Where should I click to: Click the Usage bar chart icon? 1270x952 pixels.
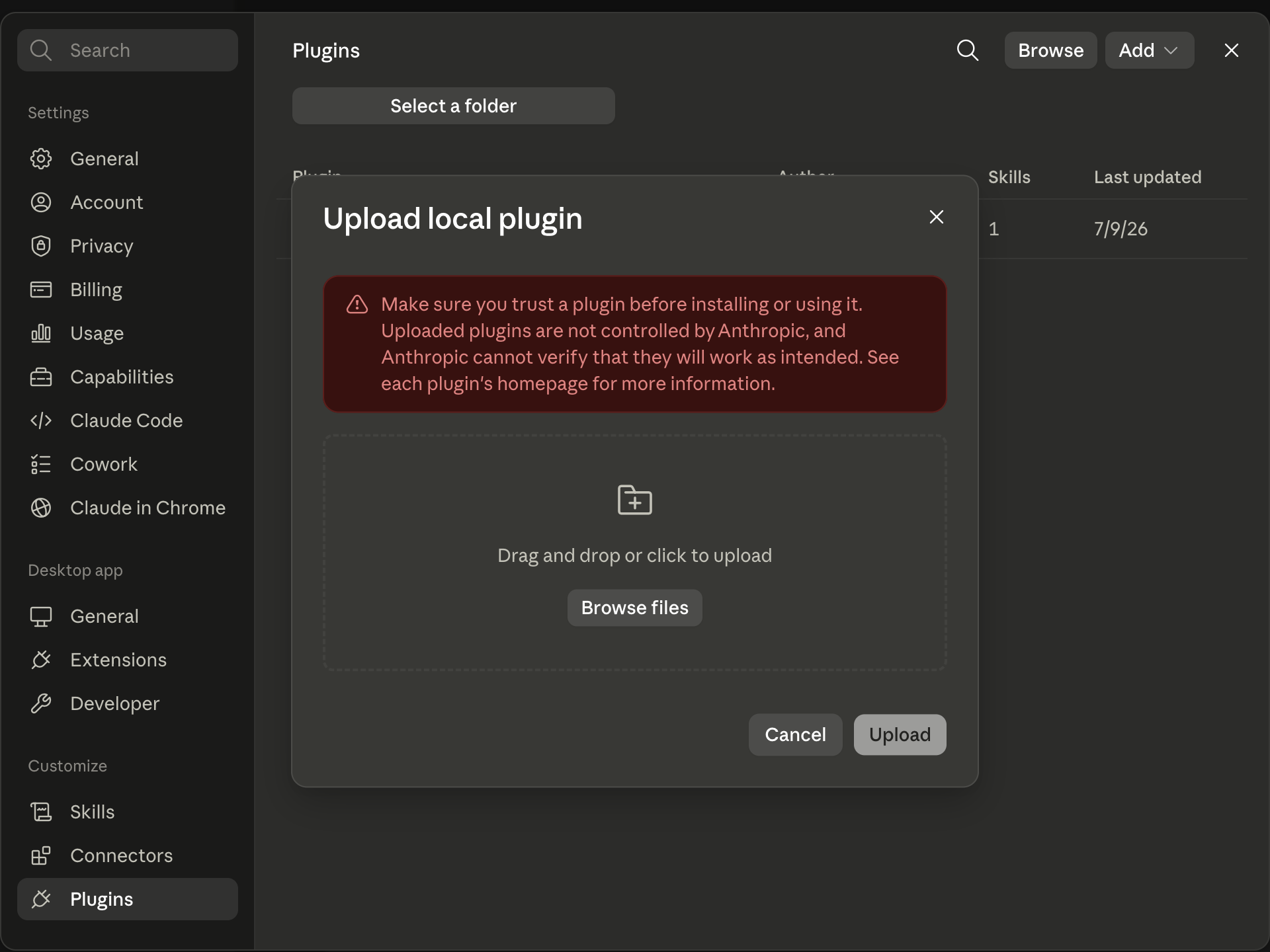click(41, 333)
